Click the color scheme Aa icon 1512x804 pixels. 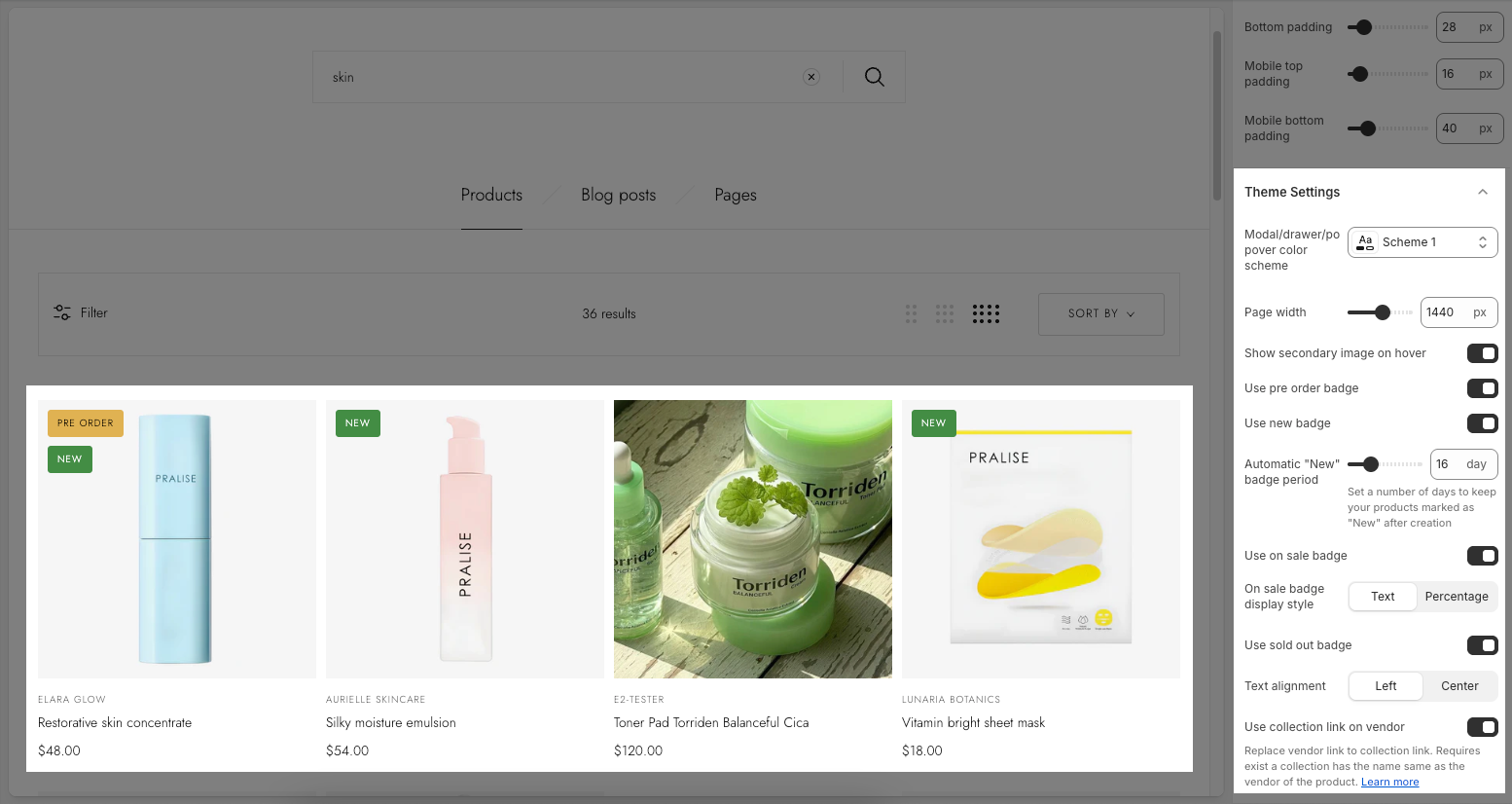[x=1365, y=242]
